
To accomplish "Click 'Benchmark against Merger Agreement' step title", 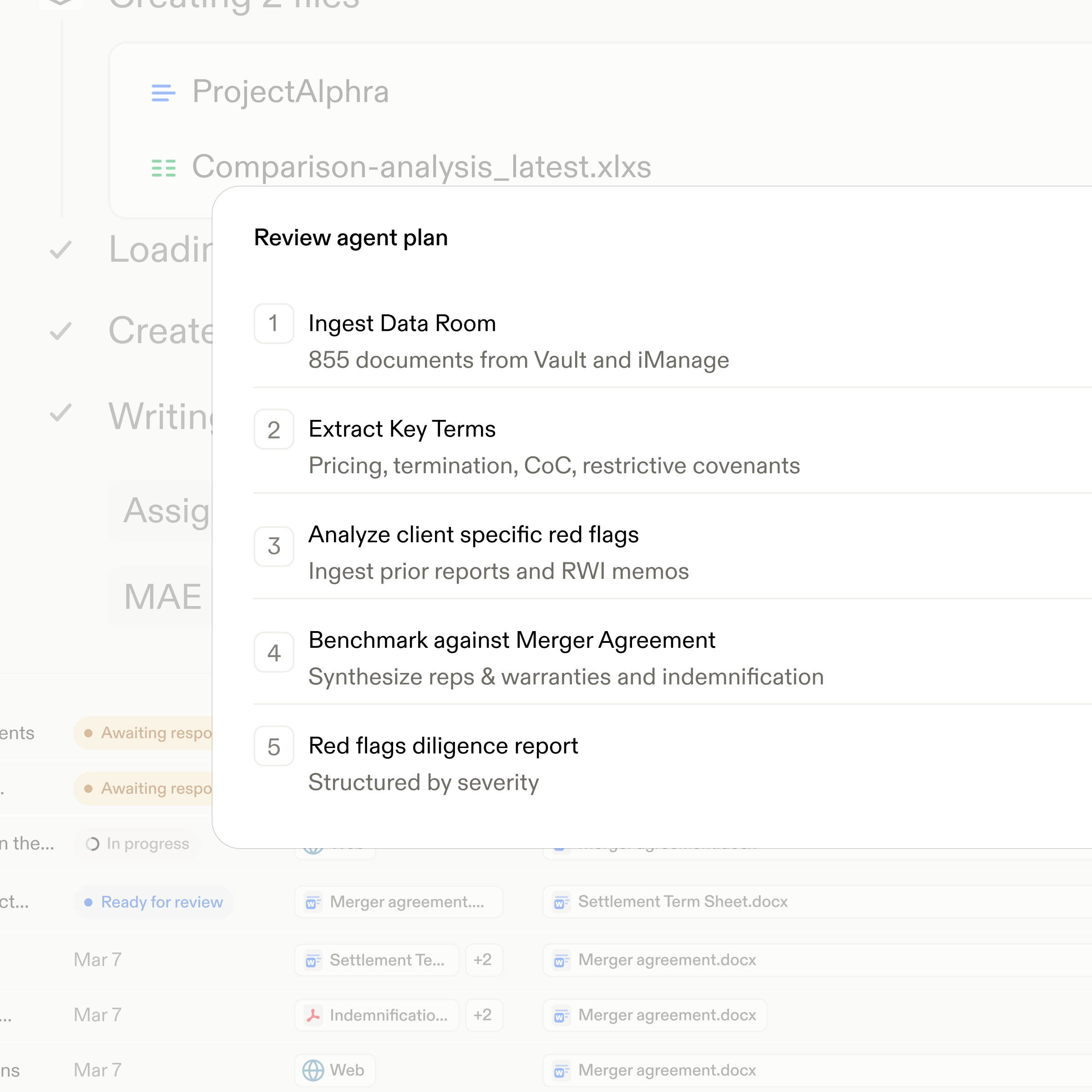I will 512,641.
